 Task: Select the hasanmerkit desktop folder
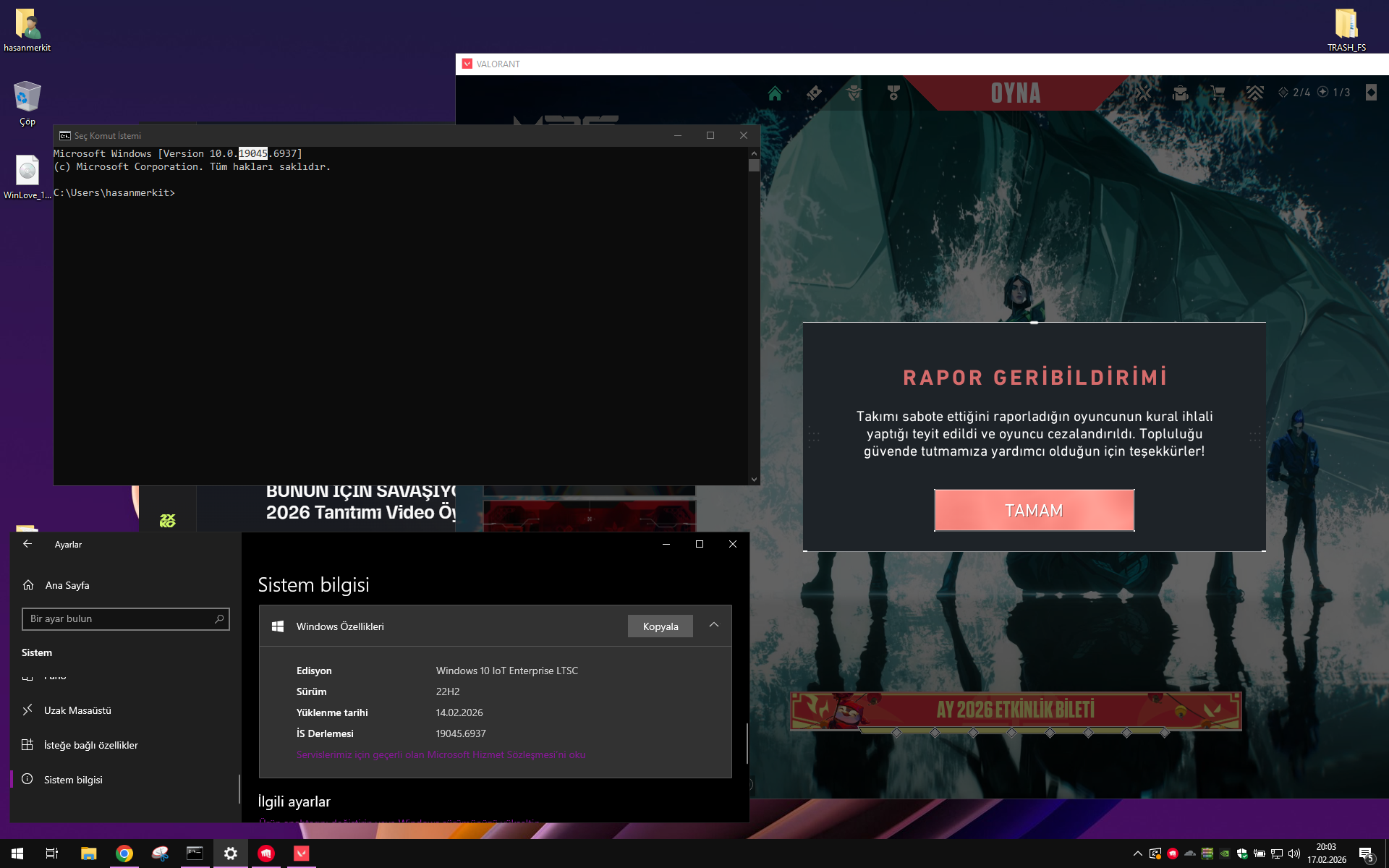pyautogui.click(x=27, y=30)
